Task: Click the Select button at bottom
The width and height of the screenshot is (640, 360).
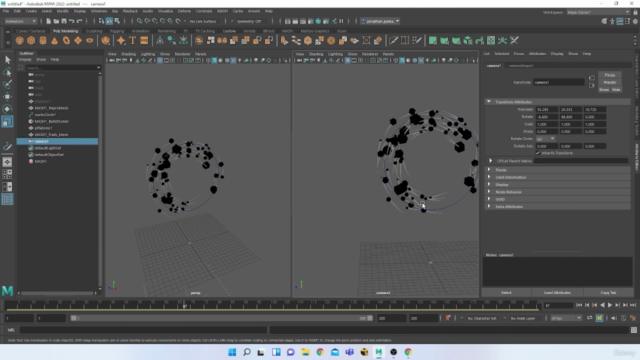Action: pos(507,293)
